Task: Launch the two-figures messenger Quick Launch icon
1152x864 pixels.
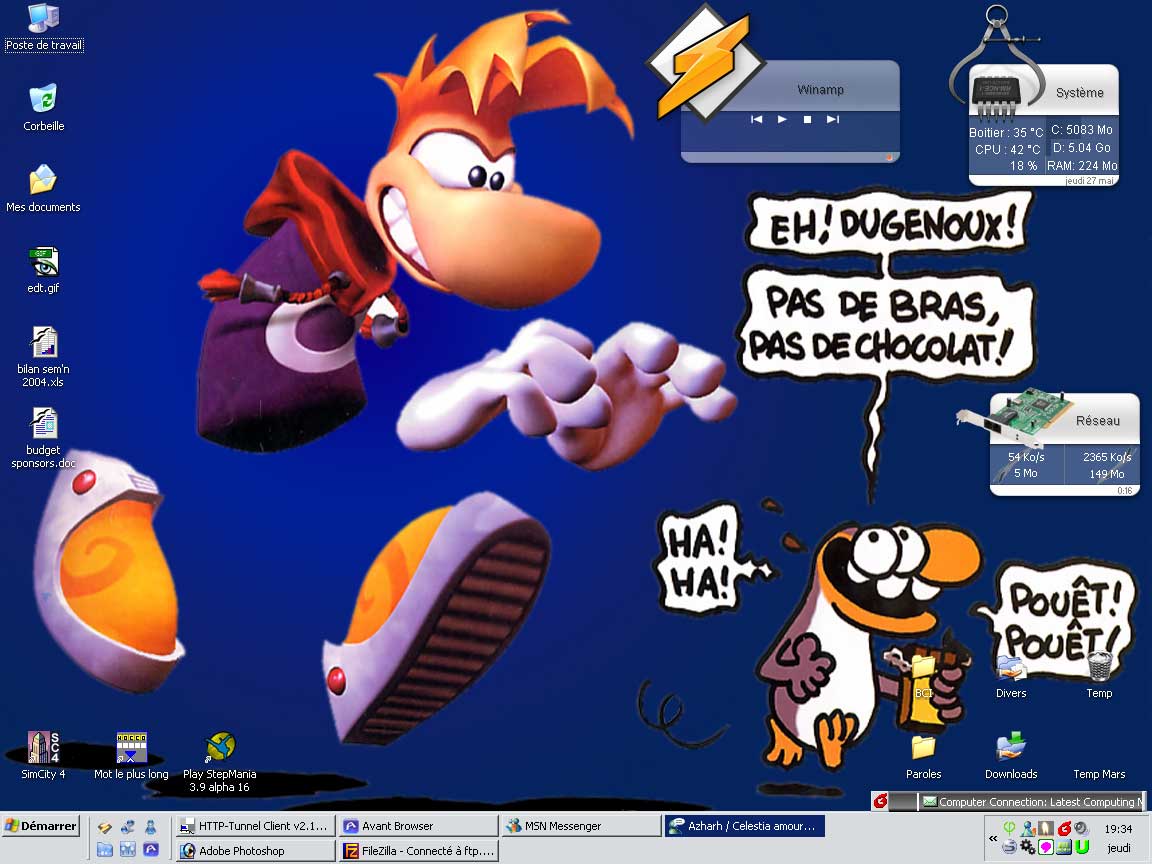Action: pyautogui.click(x=128, y=827)
